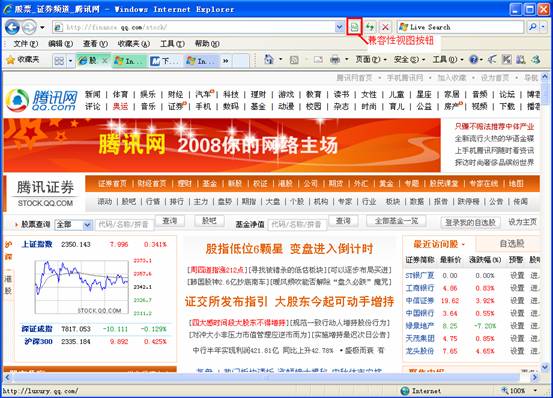This screenshot has height=398, width=553.
Task: Open the red 奥运 Olympics link
Action: (x=120, y=106)
